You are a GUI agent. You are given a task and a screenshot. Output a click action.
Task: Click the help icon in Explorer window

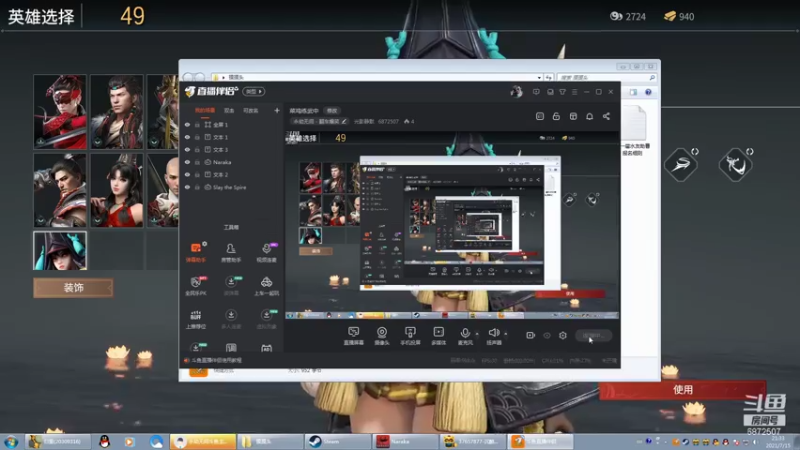648,92
